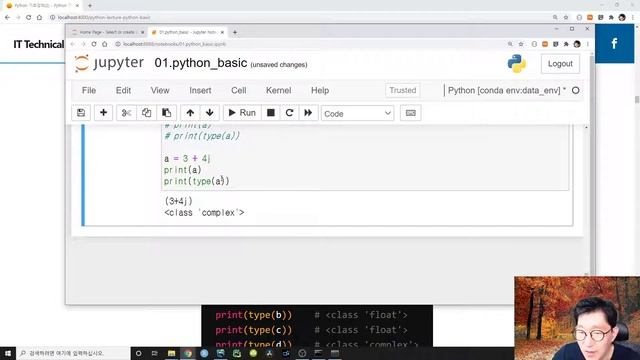640x360 pixels.
Task: Open the Cell menu
Action: tap(239, 91)
